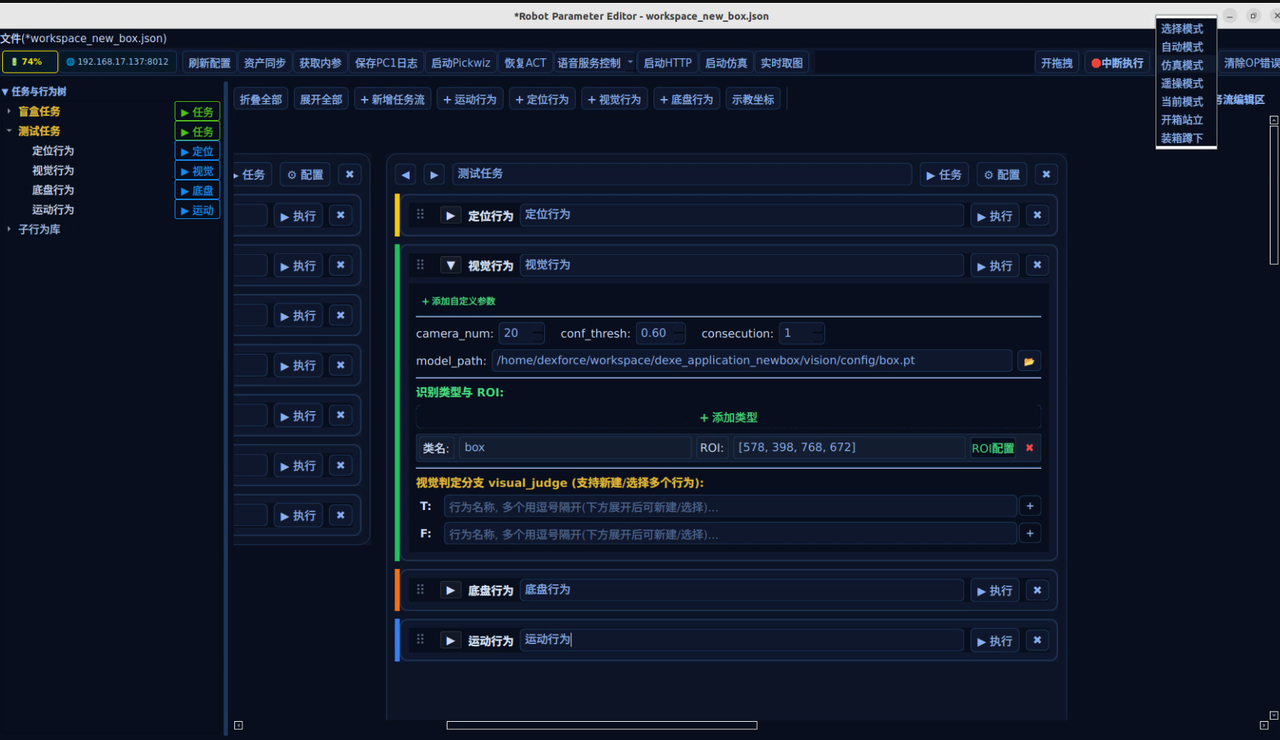The height and width of the screenshot is (740, 1280).
Task: Click the + 底盘行为 add button
Action: click(687, 100)
